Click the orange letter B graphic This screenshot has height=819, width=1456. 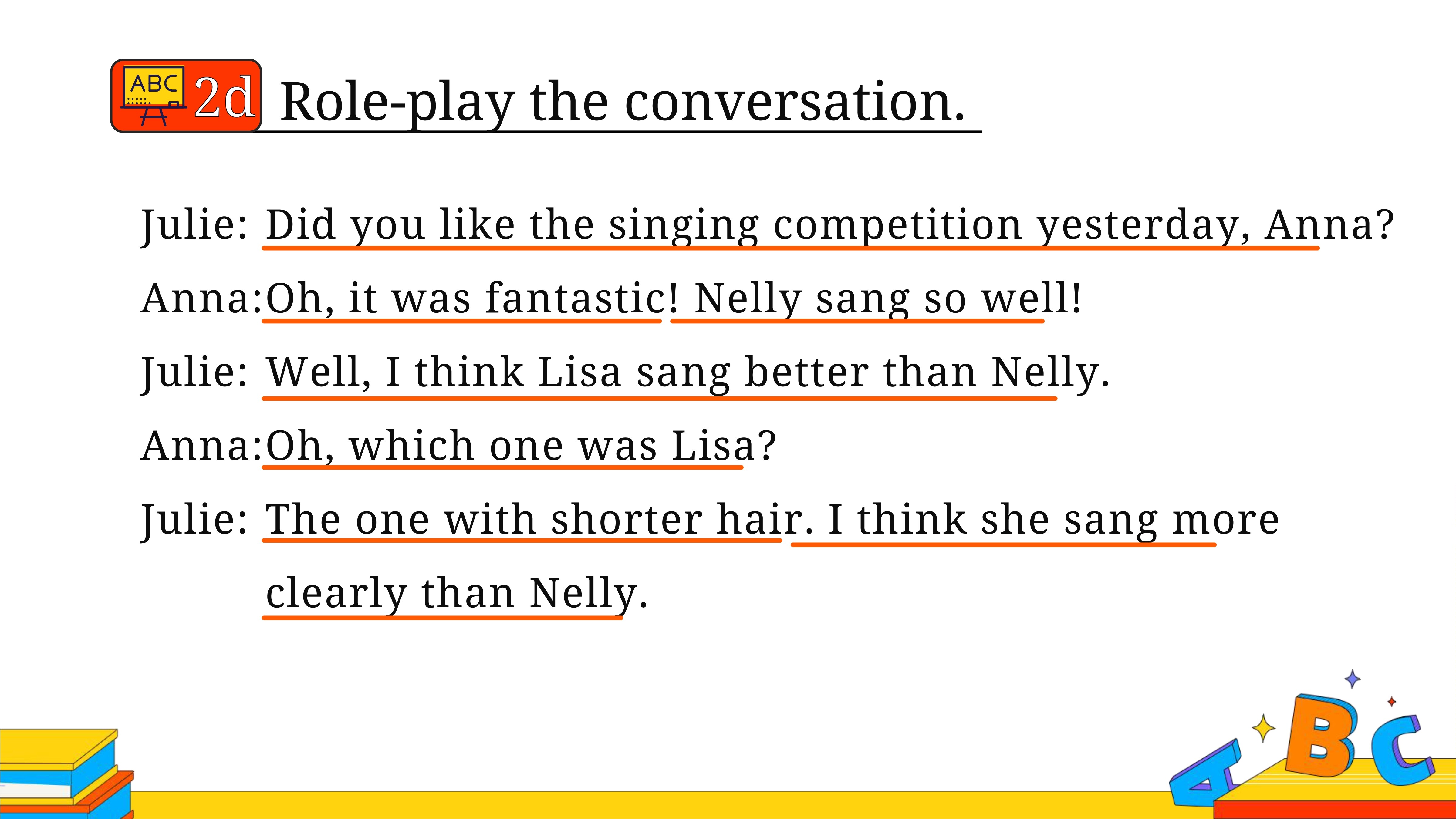coord(1322,737)
